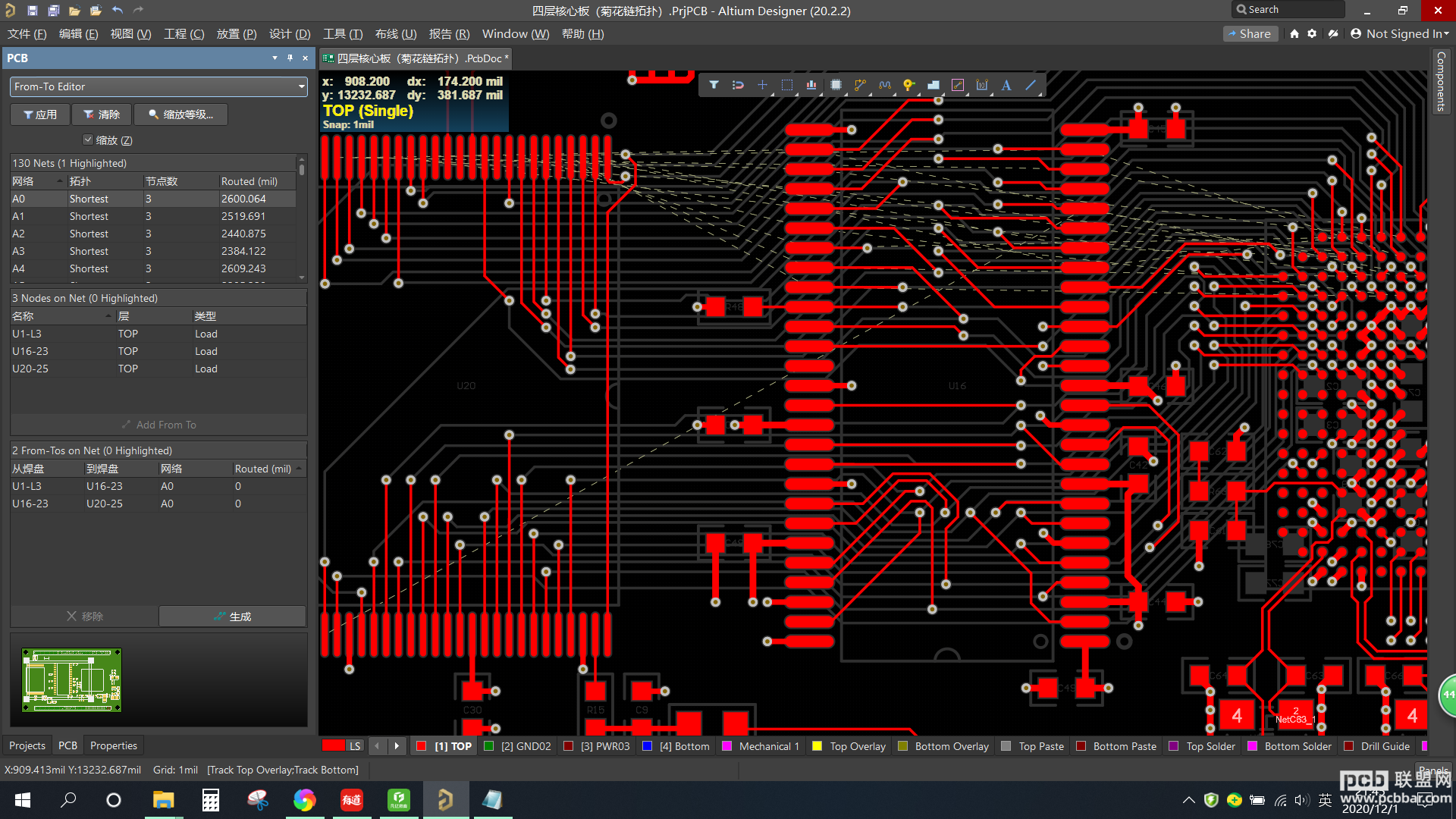Pick the place line tool
This screenshot has height=819, width=1456.
pos(1031,85)
